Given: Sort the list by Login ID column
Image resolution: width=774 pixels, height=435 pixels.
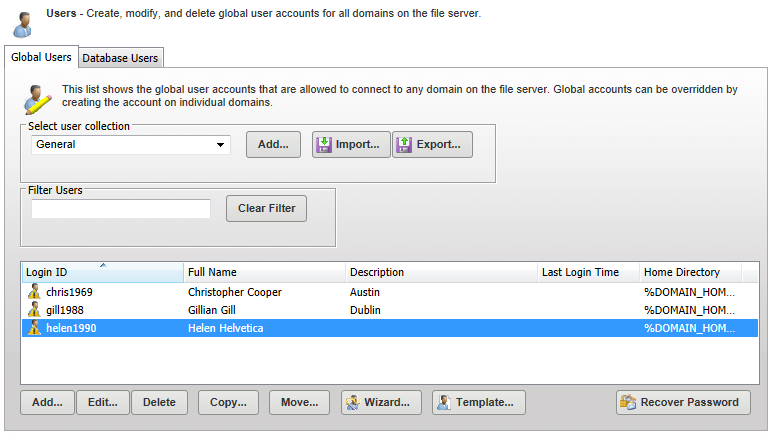Looking at the screenshot, I should (x=102, y=272).
